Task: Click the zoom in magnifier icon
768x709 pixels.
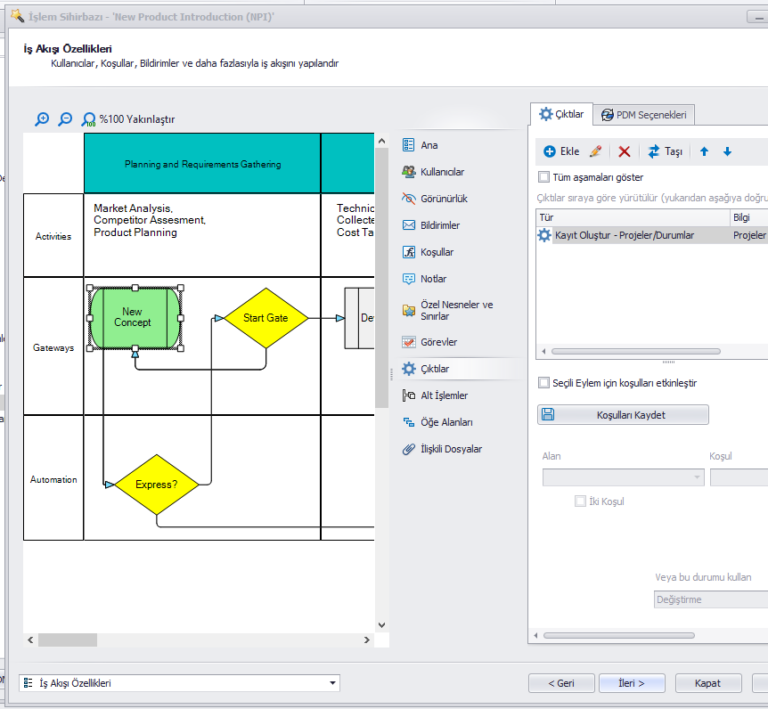Action: [x=42, y=119]
